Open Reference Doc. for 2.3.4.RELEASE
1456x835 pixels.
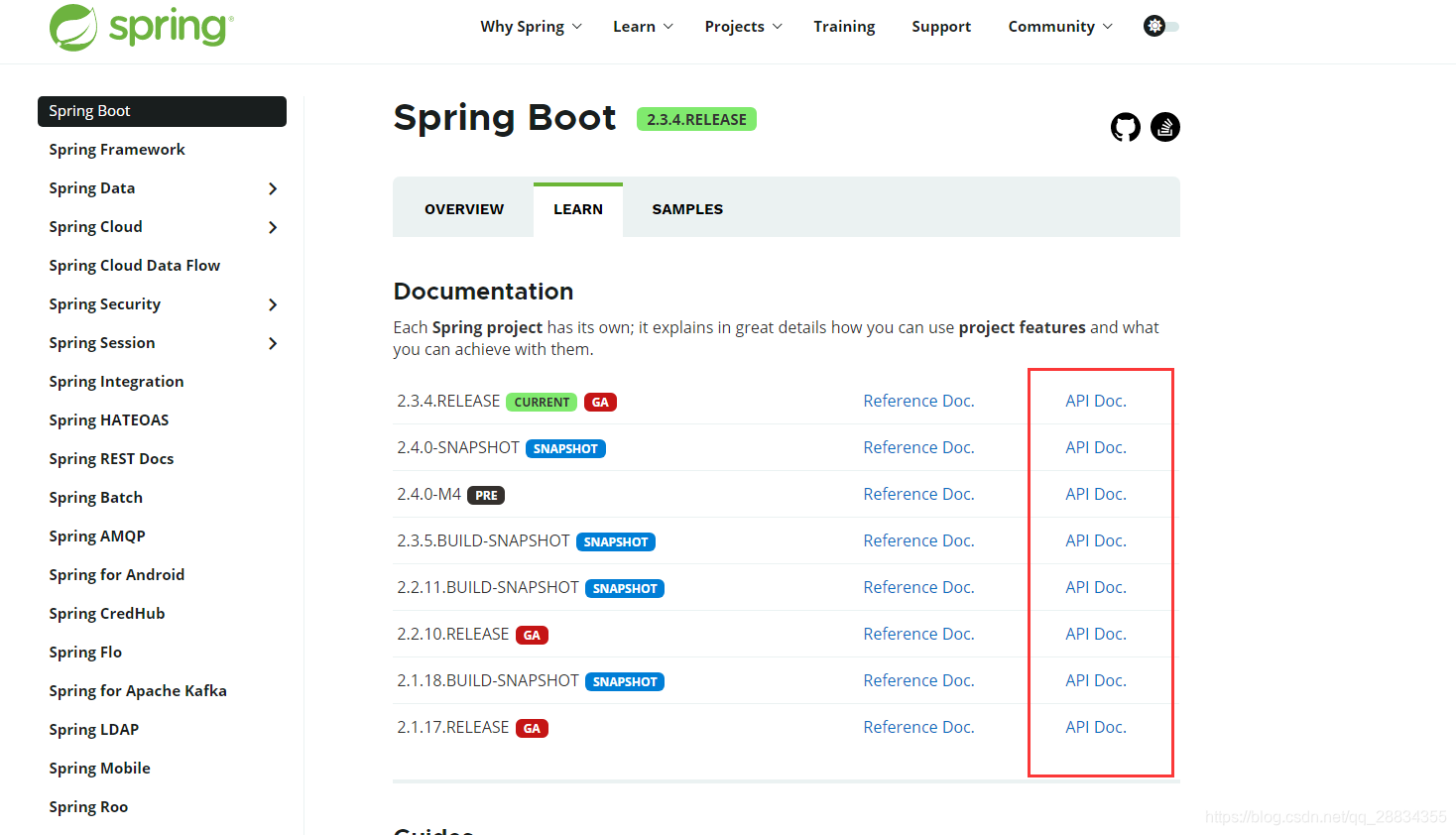click(x=918, y=401)
